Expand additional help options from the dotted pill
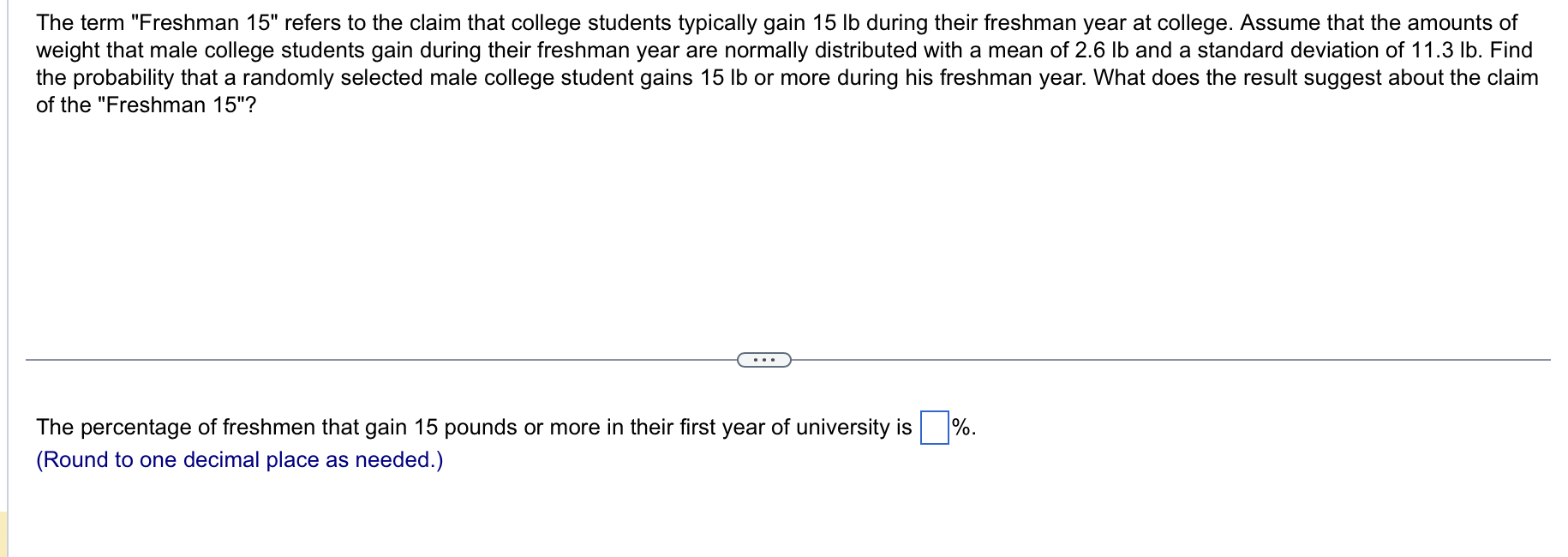The height and width of the screenshot is (557, 1568). pyautogui.click(x=765, y=359)
